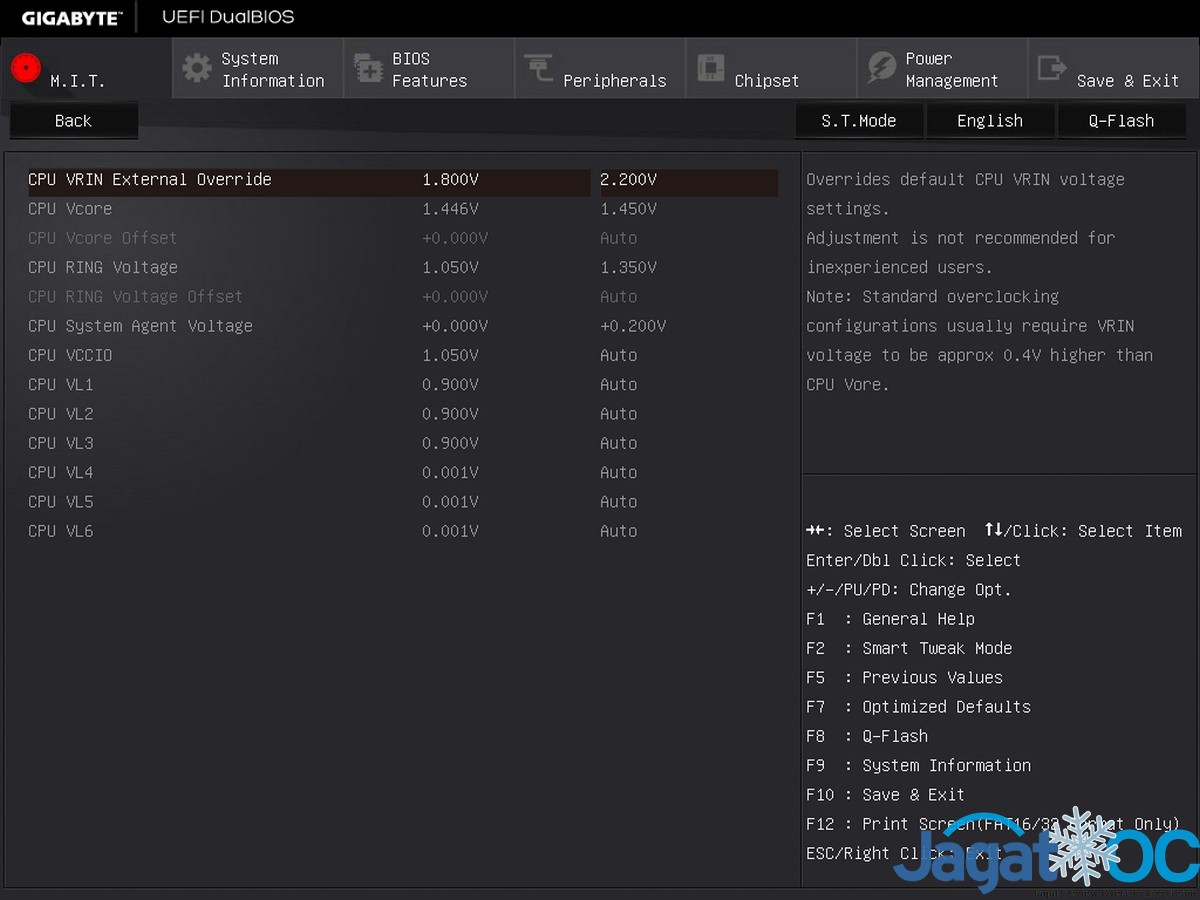Click the greyed CPU RING Voltage Offset label

tap(136, 297)
